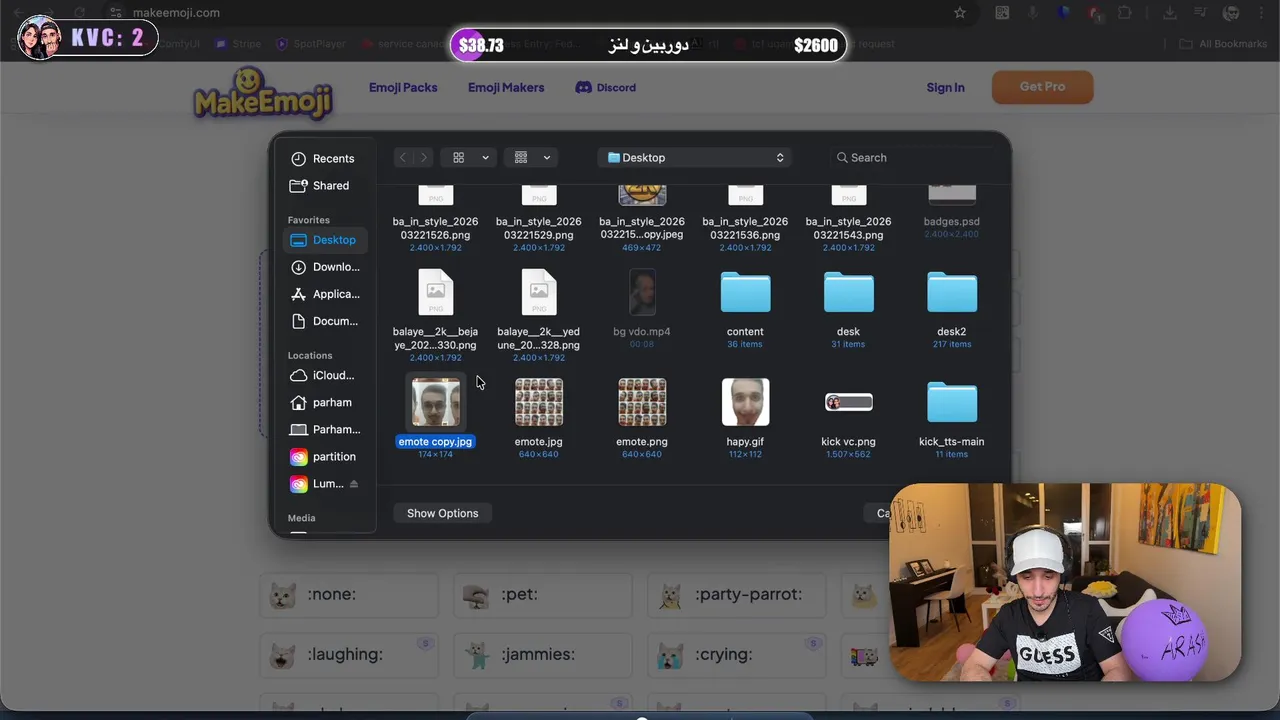Select ba_in_style_2026 03221529.png file name
The image size is (1280, 720).
pyautogui.click(x=538, y=228)
